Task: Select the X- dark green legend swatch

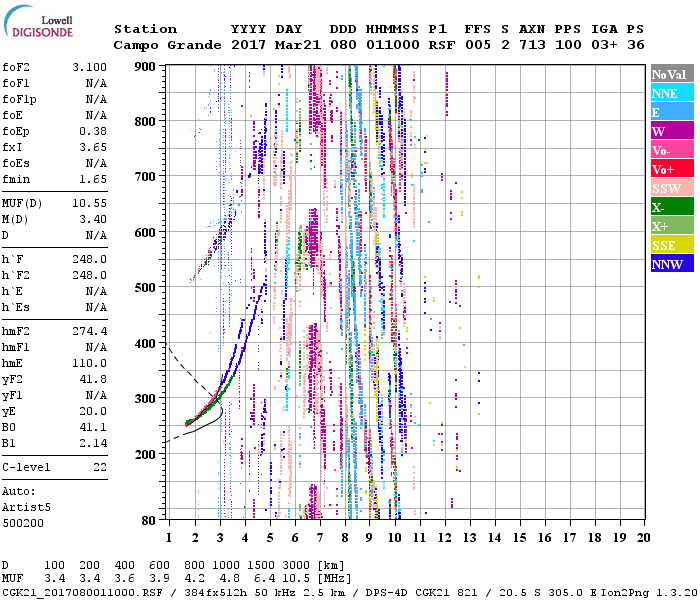Action: (x=672, y=207)
